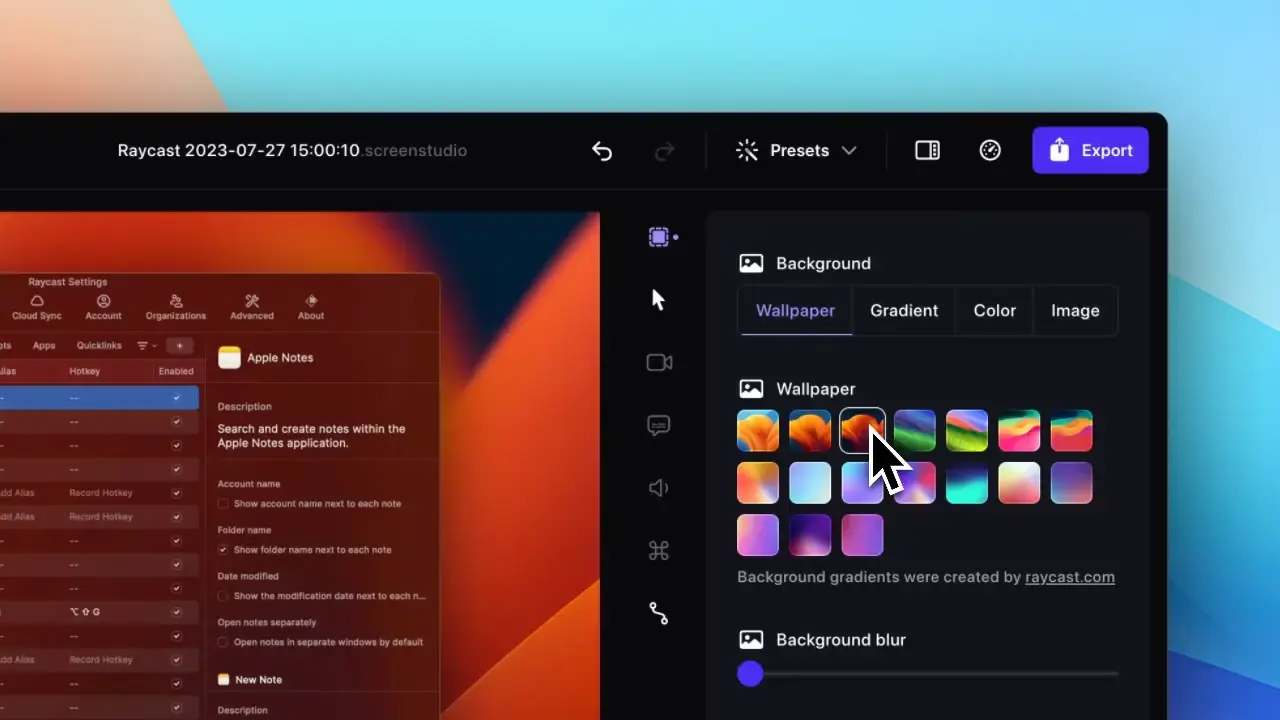Click the Export button
Image resolution: width=1280 pixels, height=720 pixels.
(1090, 150)
